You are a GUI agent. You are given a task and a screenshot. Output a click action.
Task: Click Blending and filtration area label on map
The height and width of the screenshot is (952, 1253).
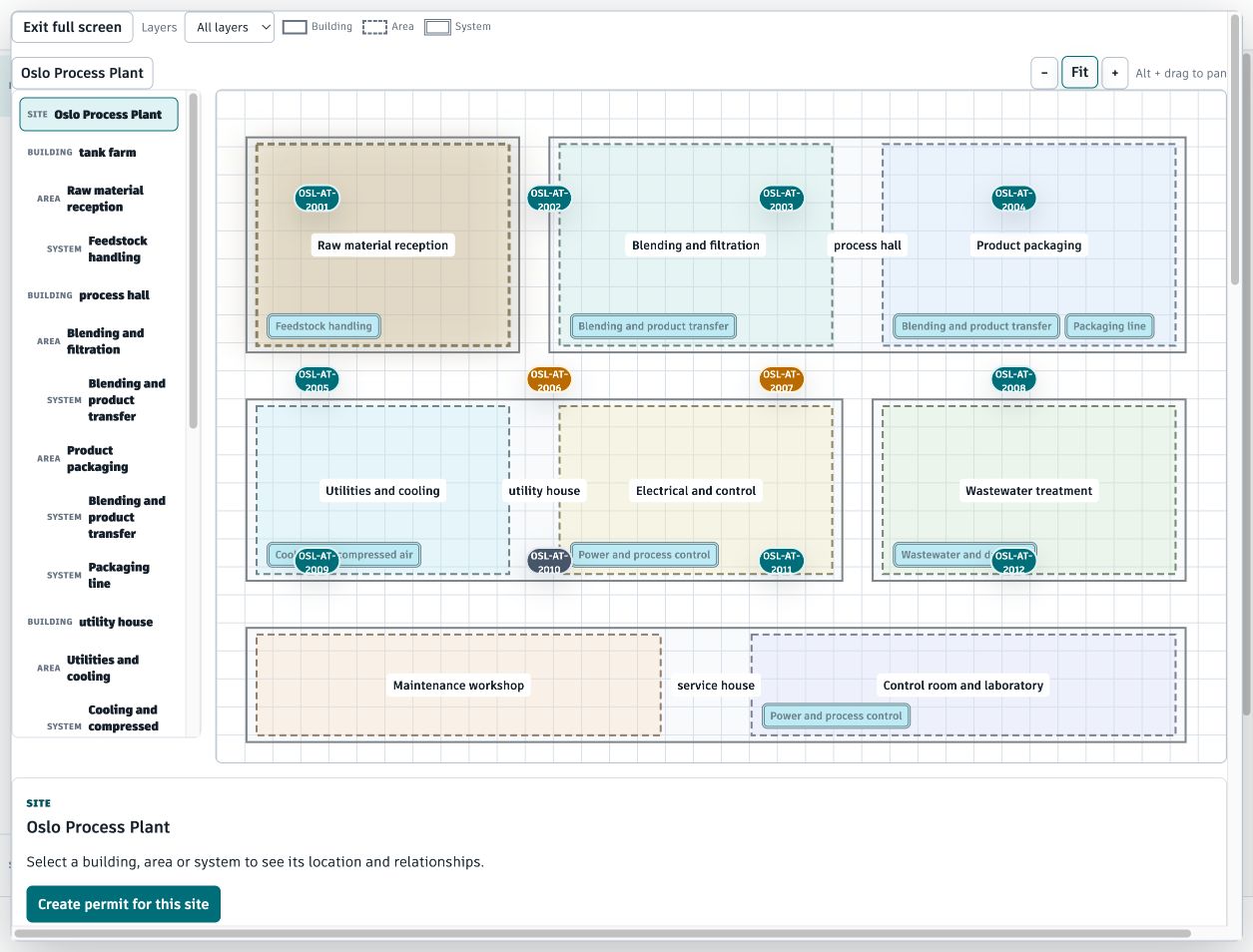point(696,245)
